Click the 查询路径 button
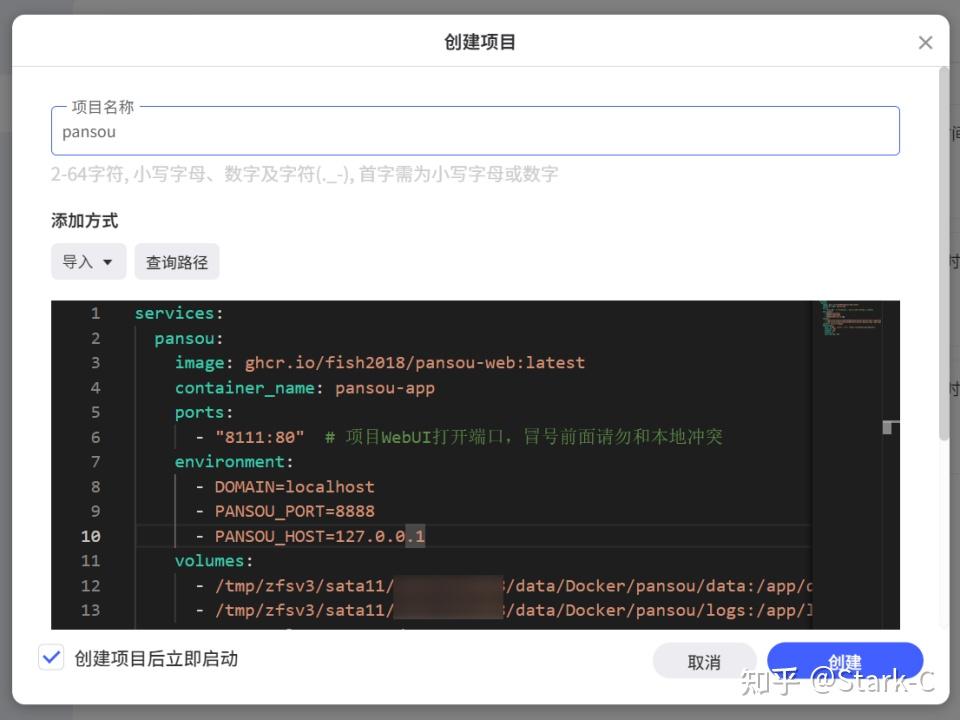This screenshot has width=960, height=720. coord(176,261)
